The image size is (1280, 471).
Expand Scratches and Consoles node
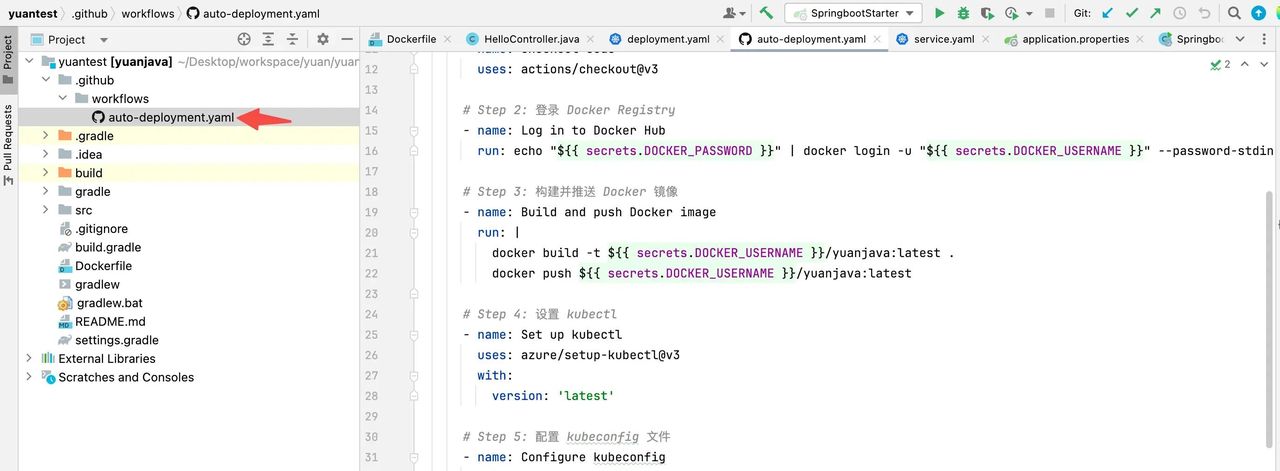click(30, 377)
